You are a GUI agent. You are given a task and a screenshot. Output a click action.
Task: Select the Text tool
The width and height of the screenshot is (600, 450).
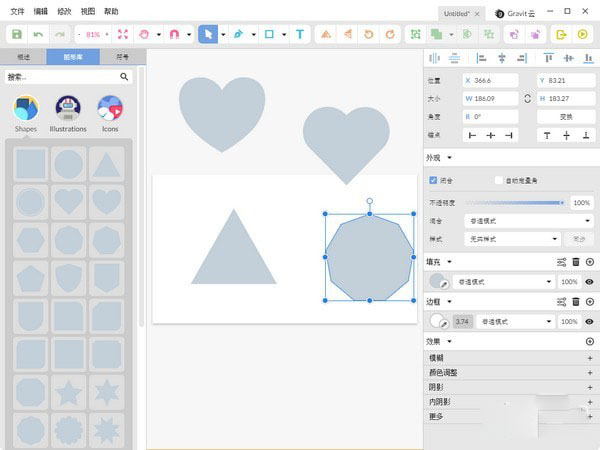tap(299, 34)
